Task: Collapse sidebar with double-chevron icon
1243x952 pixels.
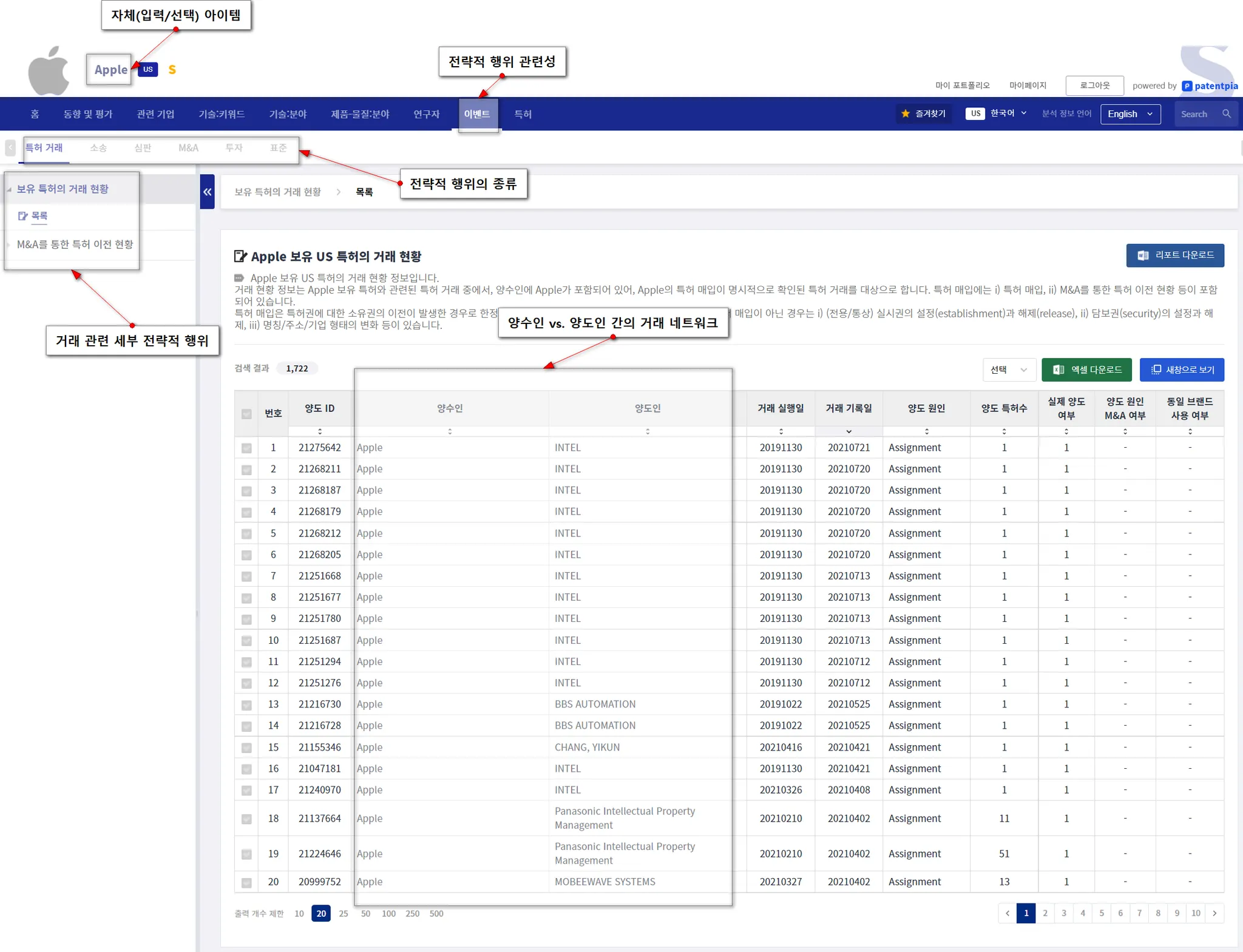Action: (207, 192)
